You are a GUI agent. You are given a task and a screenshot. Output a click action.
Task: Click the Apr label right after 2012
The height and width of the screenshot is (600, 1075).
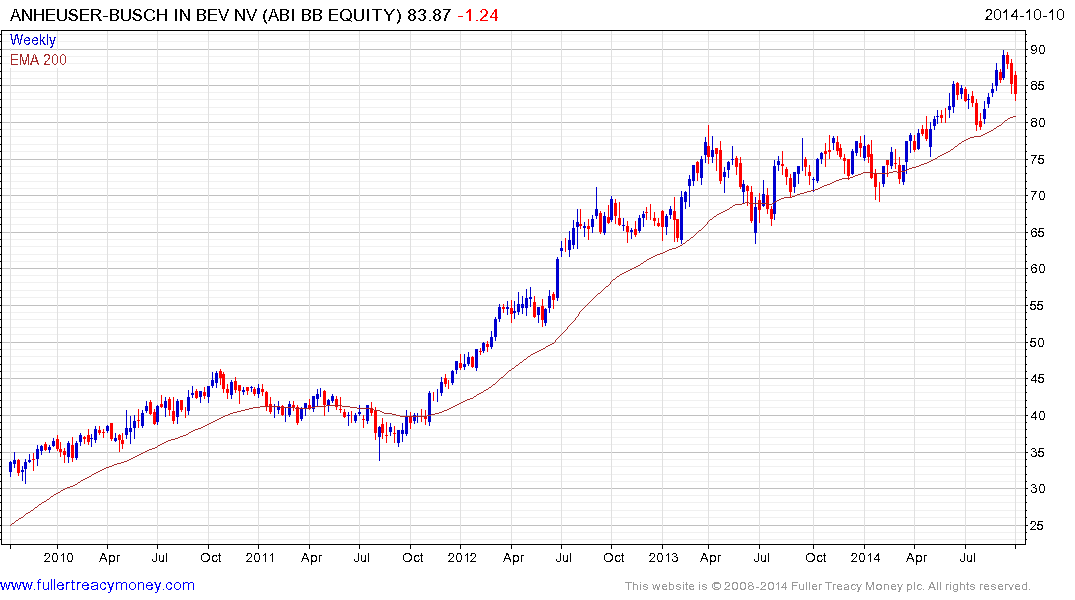tap(514, 557)
